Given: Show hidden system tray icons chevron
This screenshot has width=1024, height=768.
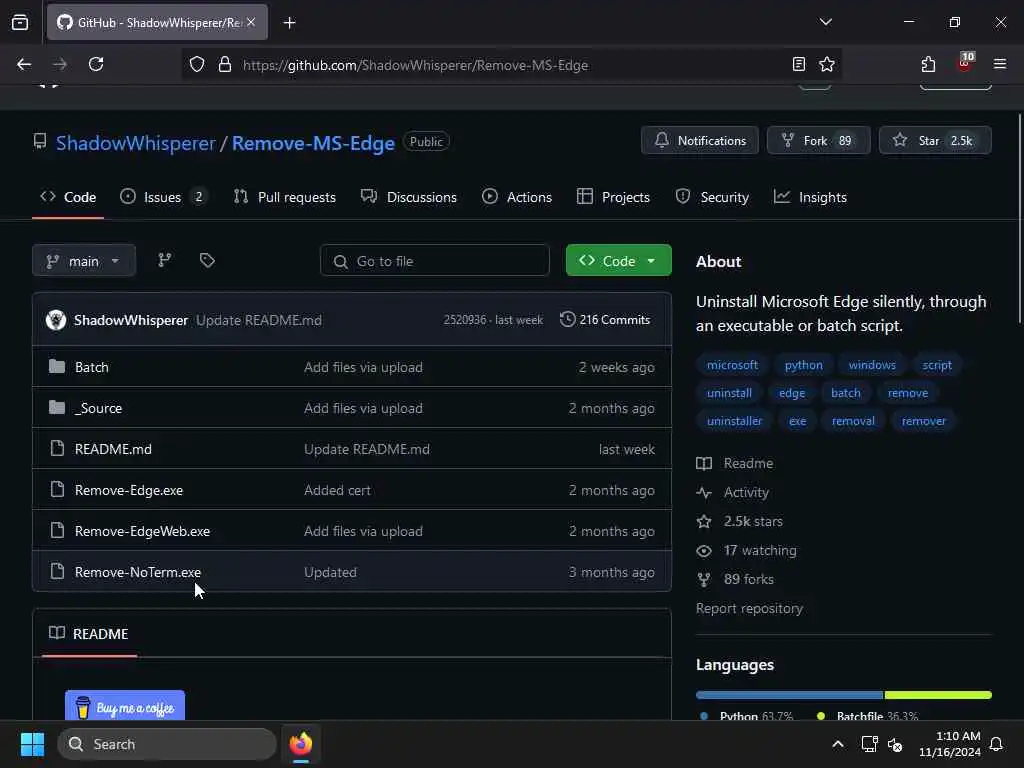Looking at the screenshot, I should click(838, 744).
